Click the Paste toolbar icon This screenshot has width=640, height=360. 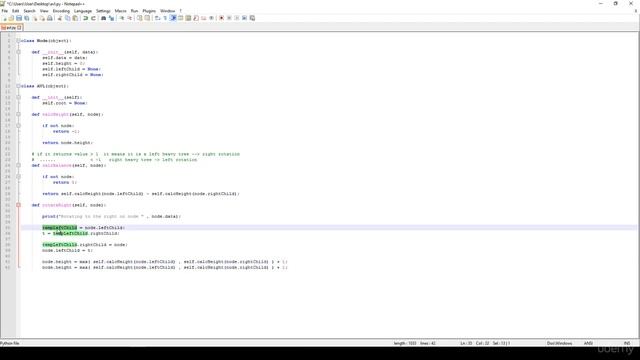pos(75,18)
